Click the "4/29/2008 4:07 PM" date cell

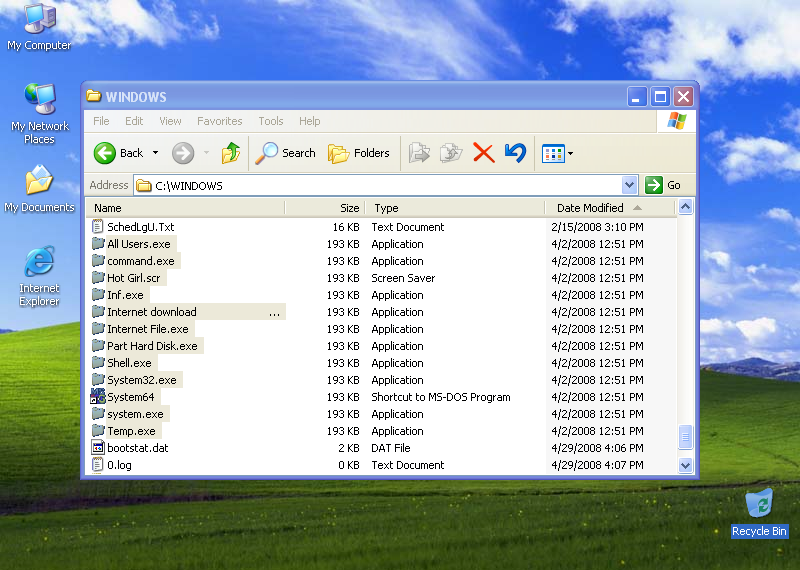[597, 465]
